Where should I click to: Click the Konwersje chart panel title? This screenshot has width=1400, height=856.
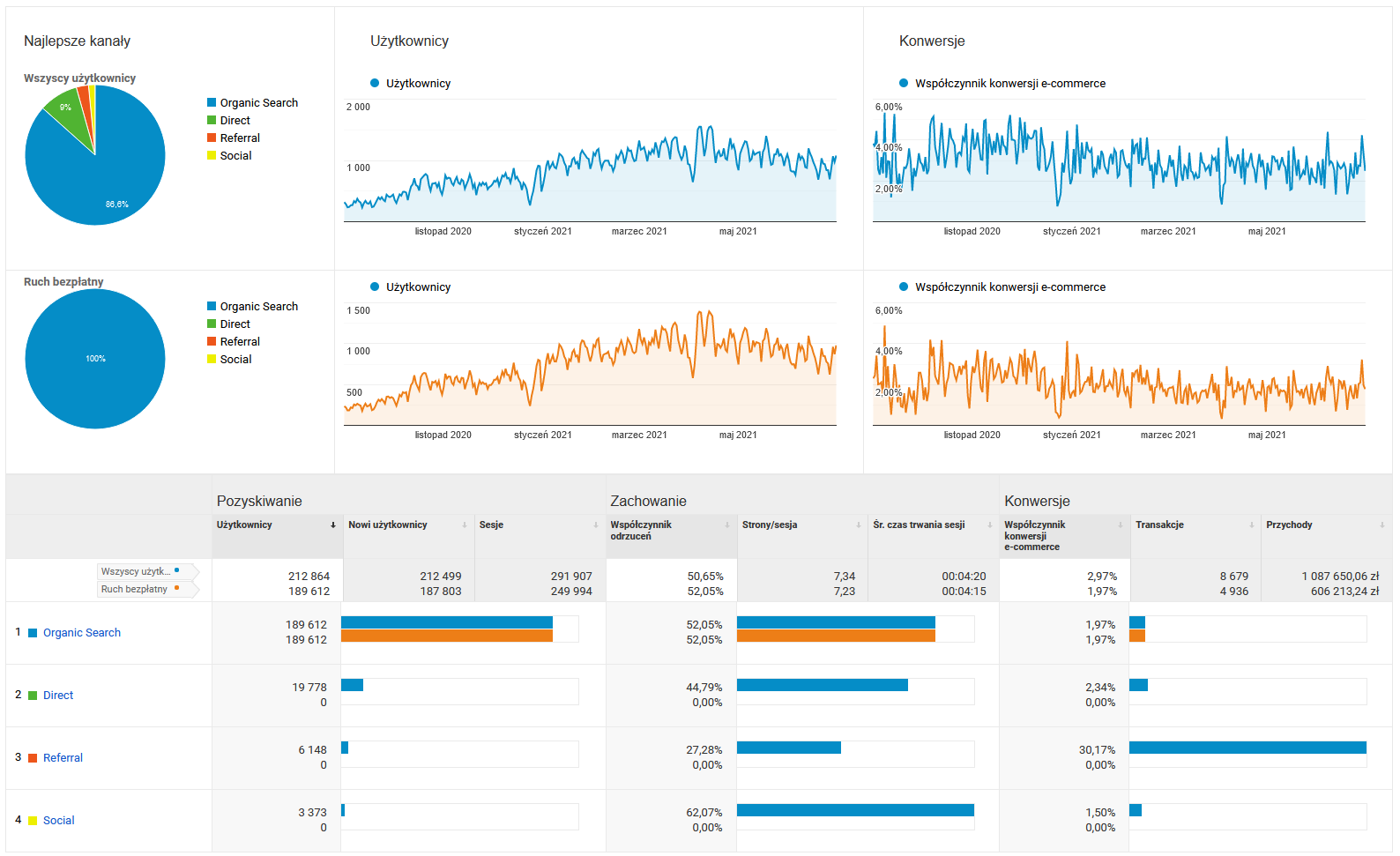coord(932,41)
